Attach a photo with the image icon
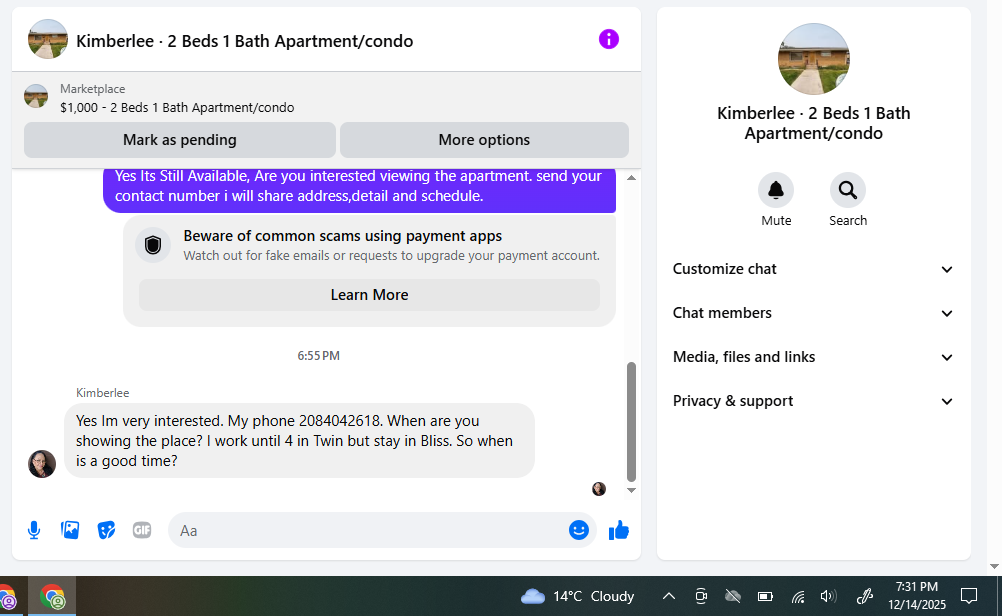The width and height of the screenshot is (1002, 616). tap(70, 530)
